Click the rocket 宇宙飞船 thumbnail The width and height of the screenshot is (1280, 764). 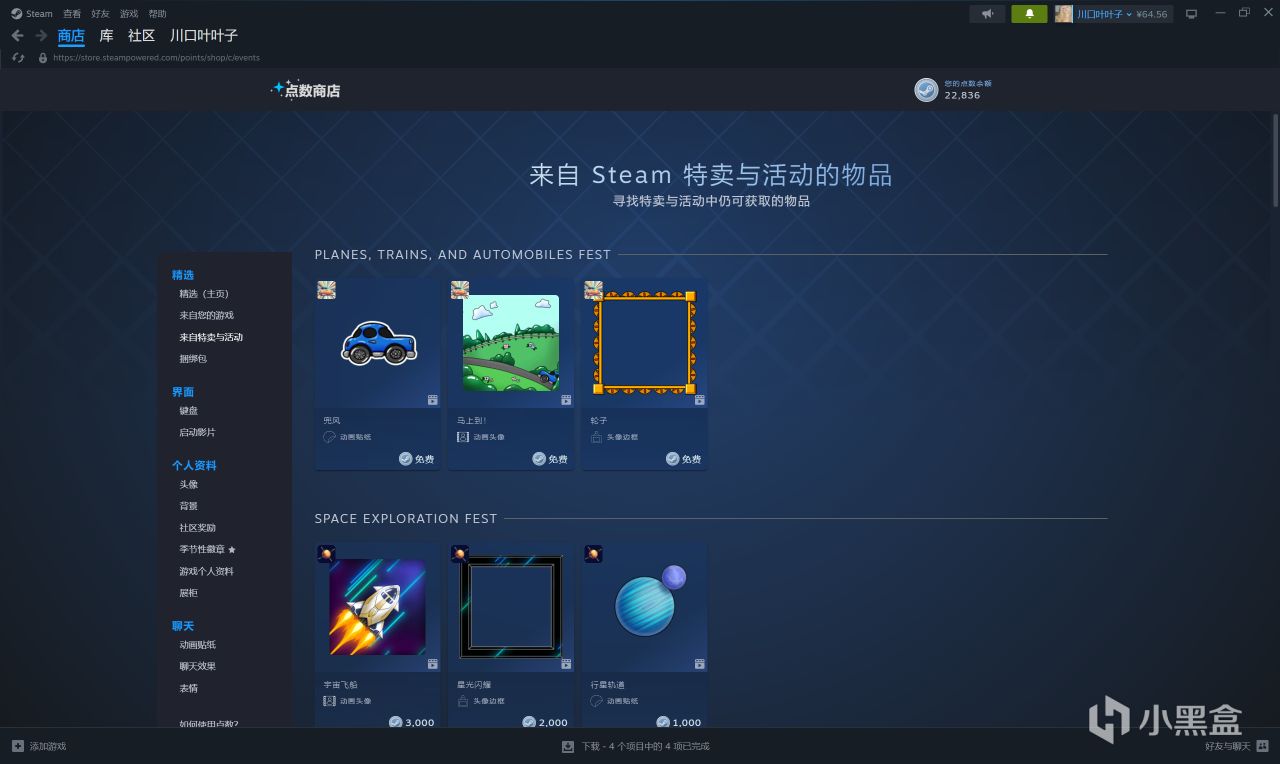[378, 607]
